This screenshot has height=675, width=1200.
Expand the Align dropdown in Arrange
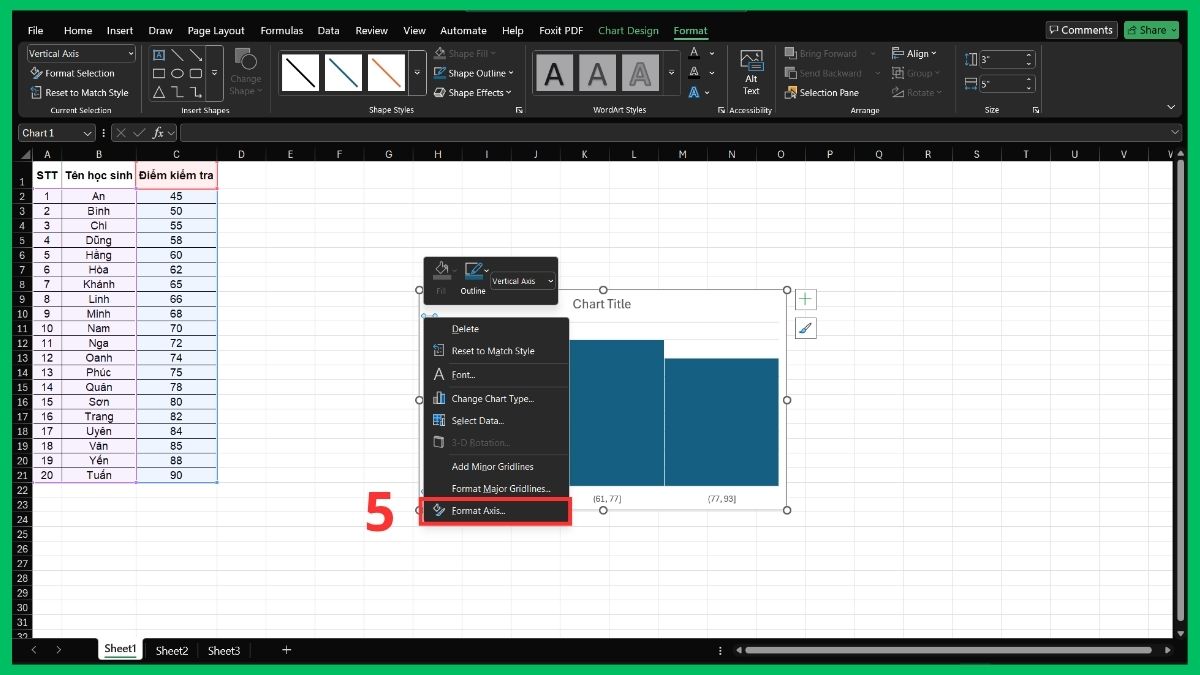pos(921,54)
